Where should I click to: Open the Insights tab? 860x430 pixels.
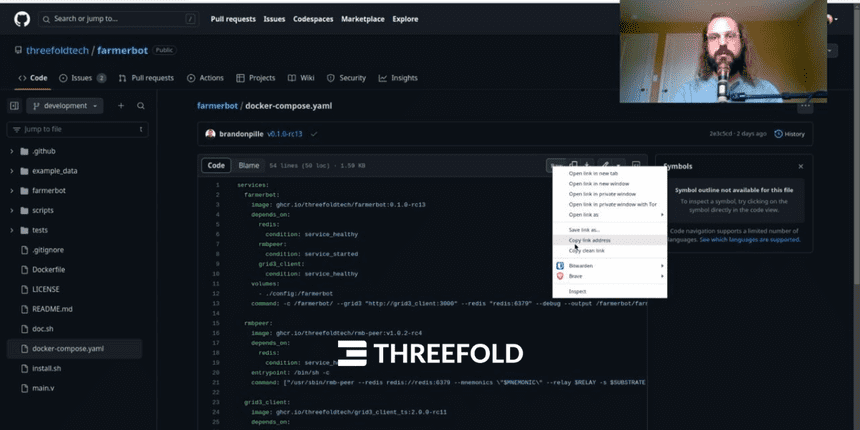pyautogui.click(x=398, y=78)
